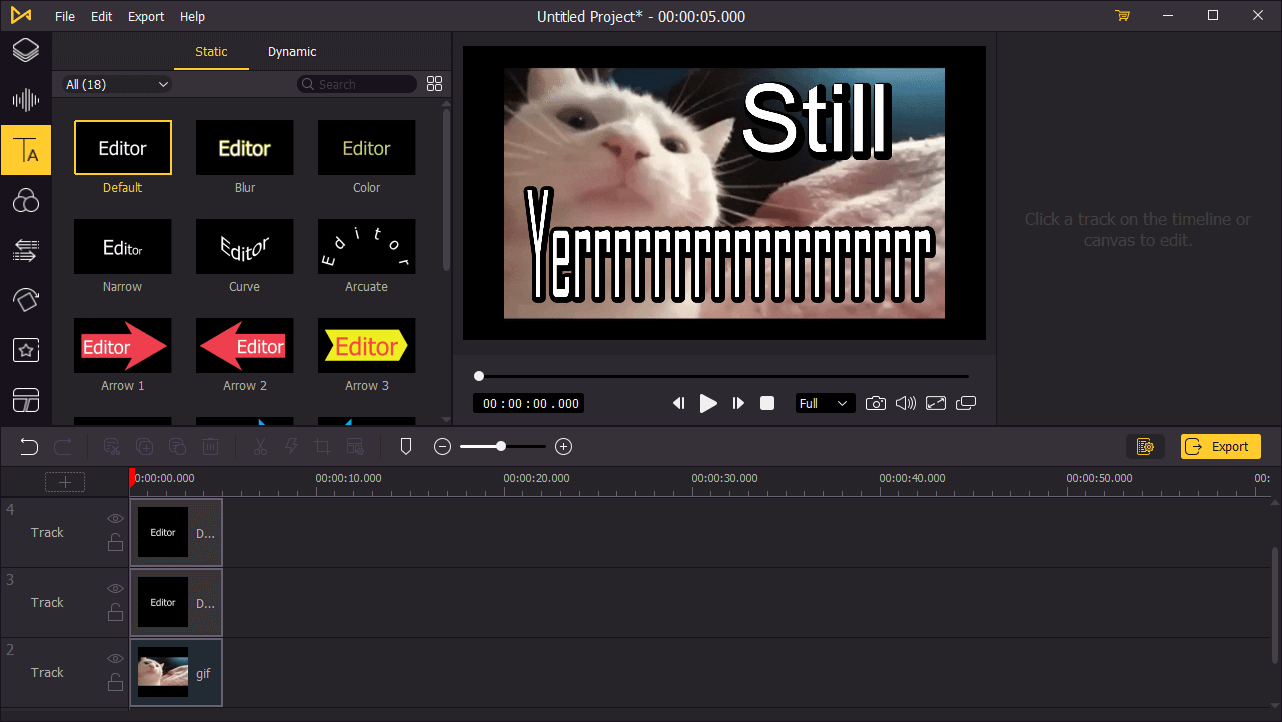Screen dimensions: 1282x722
Task: Play the preview video
Action: point(708,403)
